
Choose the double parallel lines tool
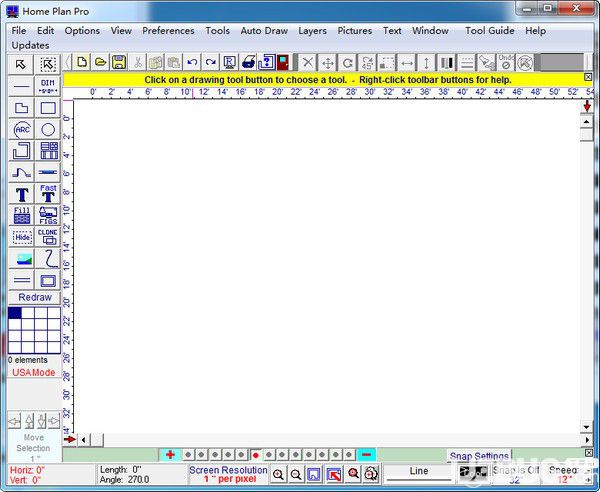tap(21, 280)
